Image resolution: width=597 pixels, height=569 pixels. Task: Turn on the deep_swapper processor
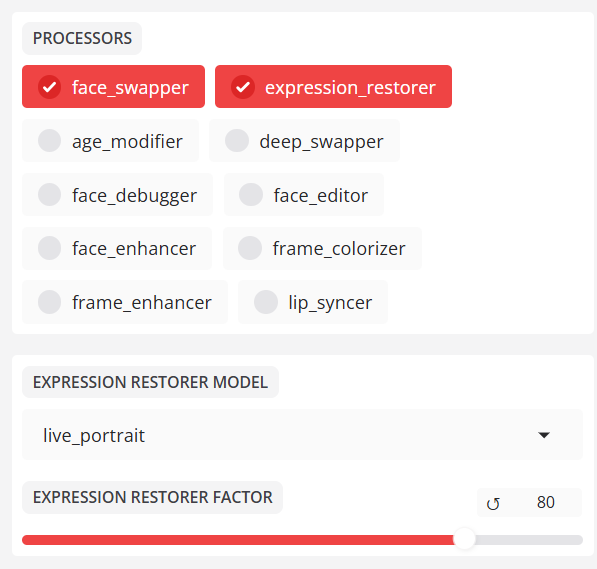[x=304, y=141]
